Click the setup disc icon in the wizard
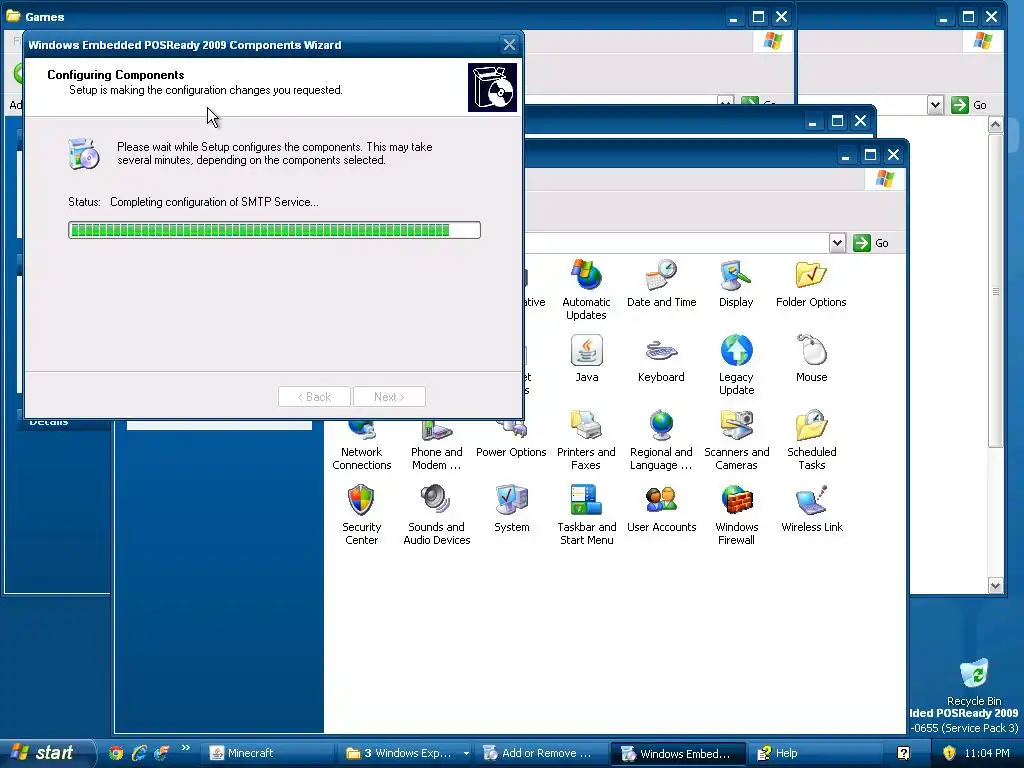 84,153
